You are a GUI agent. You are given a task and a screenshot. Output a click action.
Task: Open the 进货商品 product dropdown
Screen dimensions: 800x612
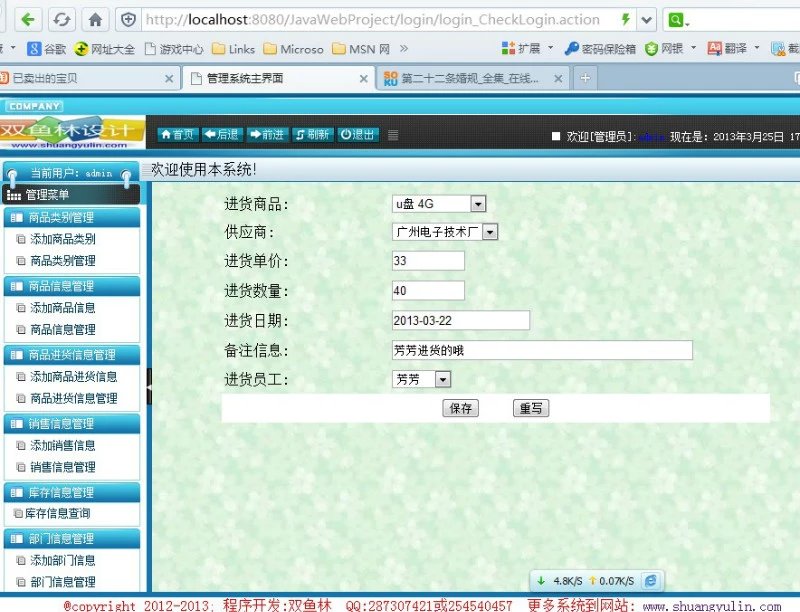(477, 204)
